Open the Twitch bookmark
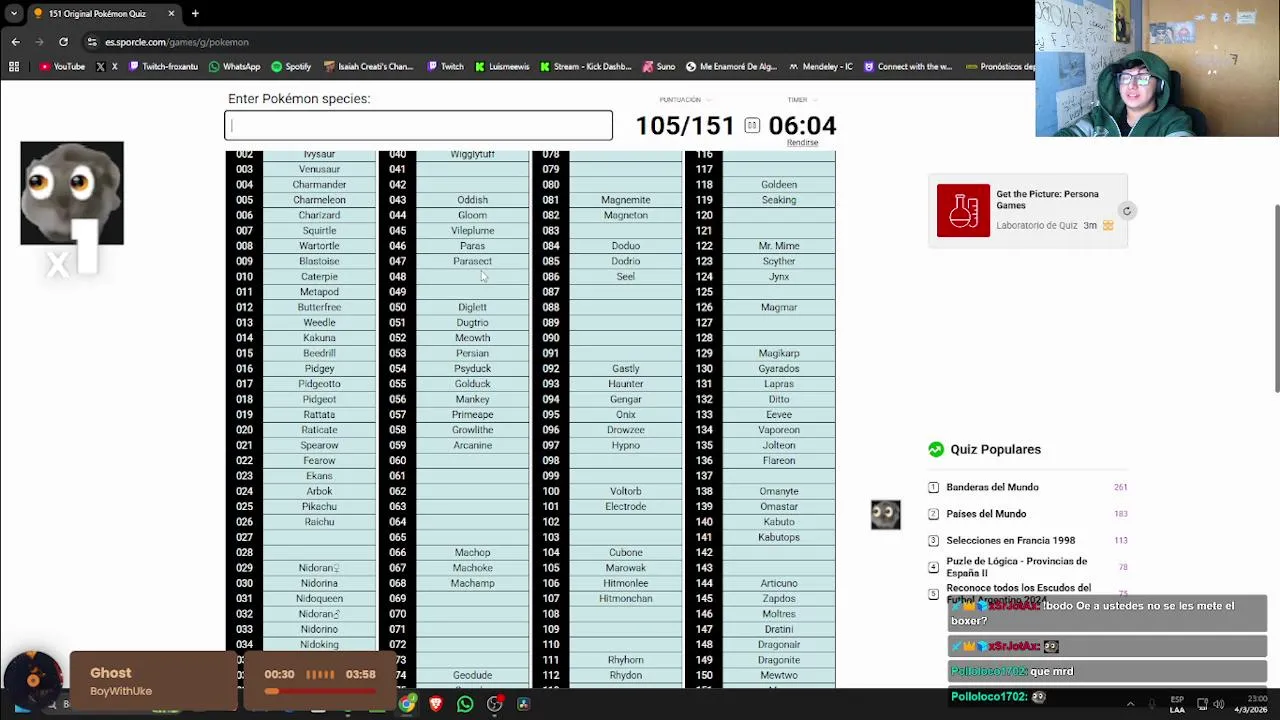Viewport: 1280px width, 720px height. [445, 67]
